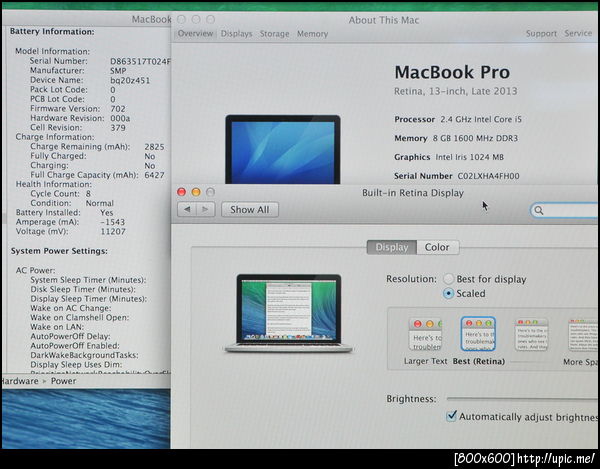
Task: Switch to the Displays tab
Action: (x=236, y=34)
